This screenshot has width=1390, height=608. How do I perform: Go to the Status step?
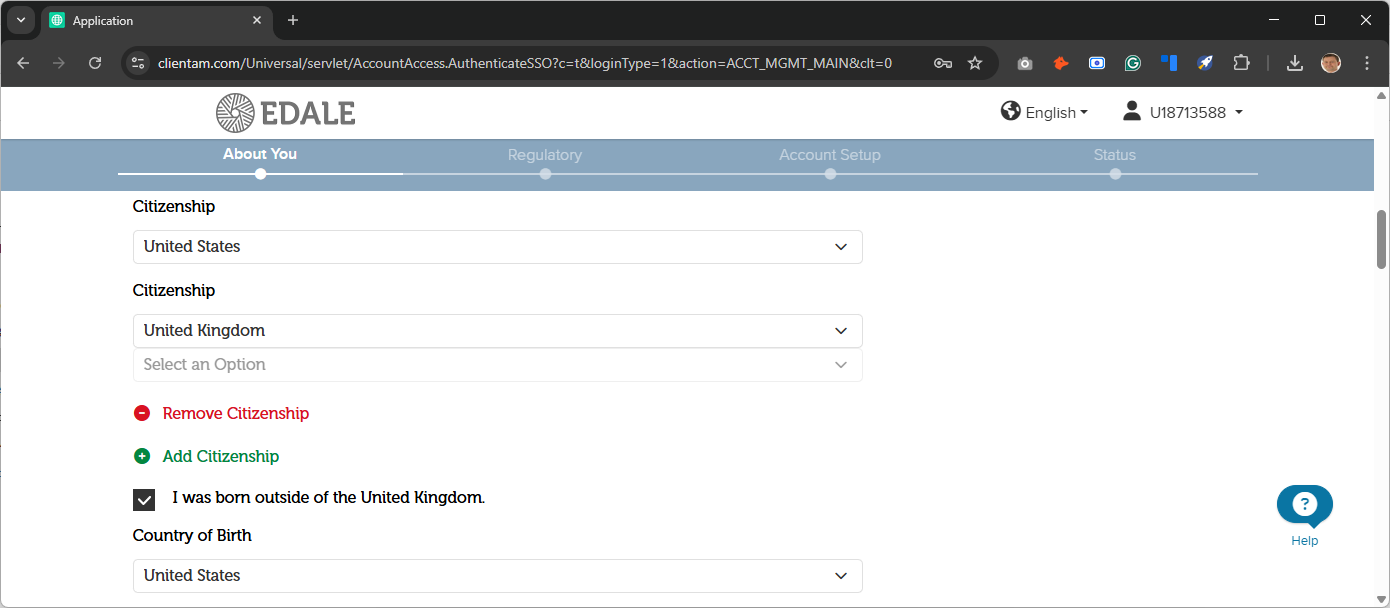[x=1115, y=155]
